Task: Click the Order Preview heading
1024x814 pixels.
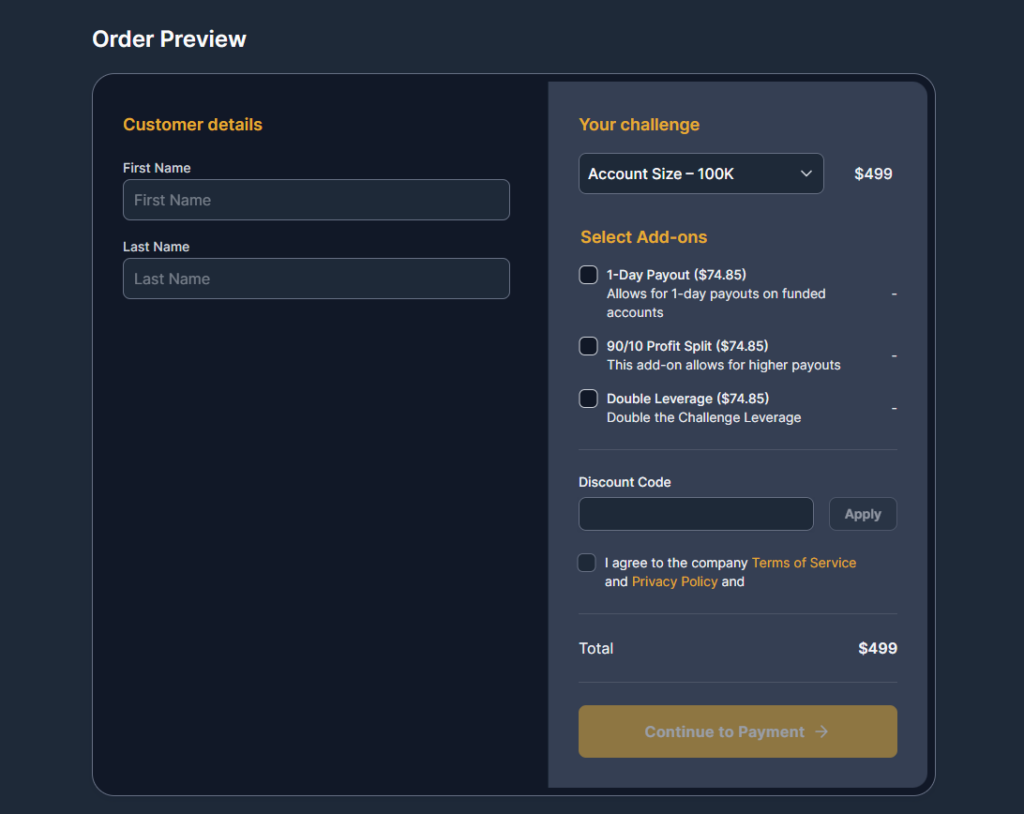Action: (169, 39)
